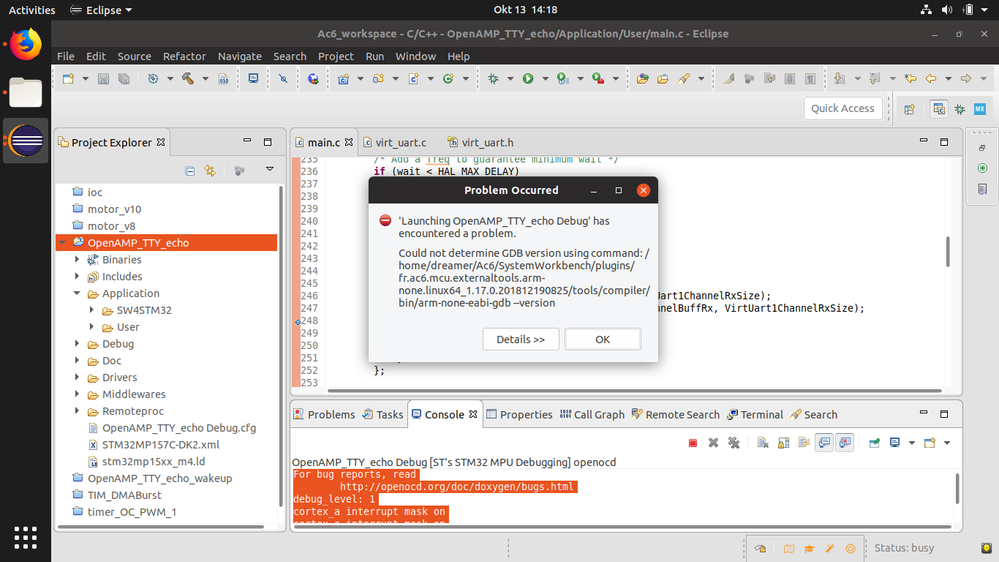Expand the SW4STM32 folder node

[92, 310]
